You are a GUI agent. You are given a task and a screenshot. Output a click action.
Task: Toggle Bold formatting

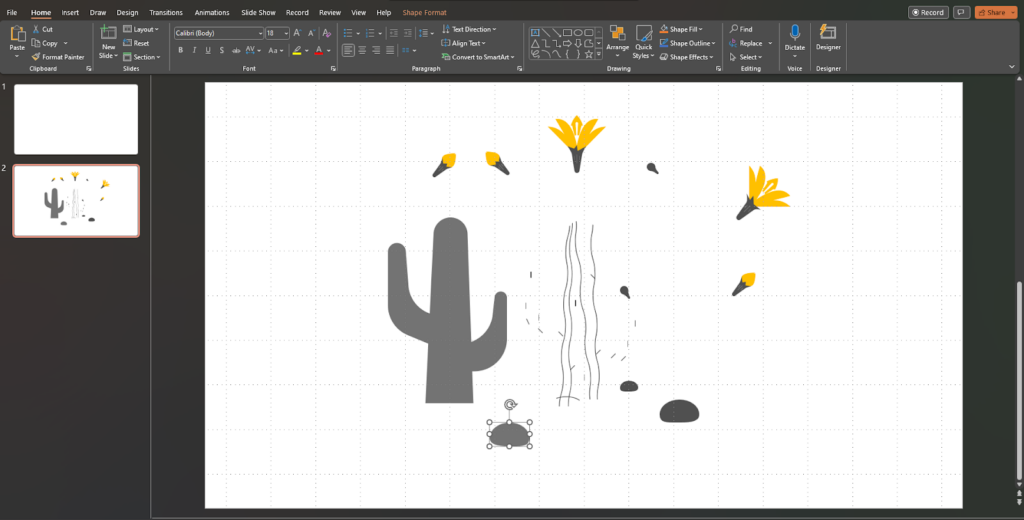(181, 50)
